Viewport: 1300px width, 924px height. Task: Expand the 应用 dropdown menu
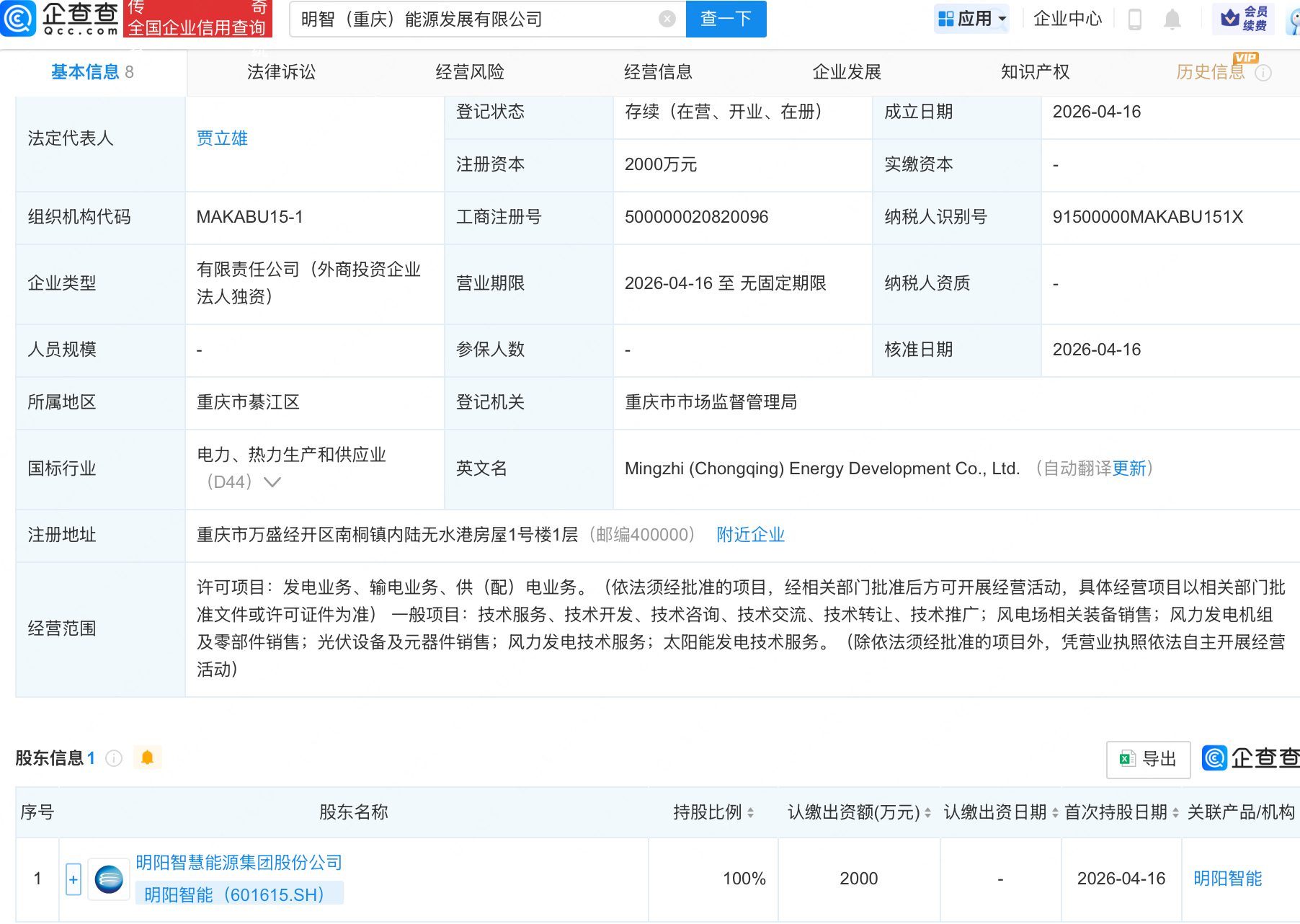point(972,19)
